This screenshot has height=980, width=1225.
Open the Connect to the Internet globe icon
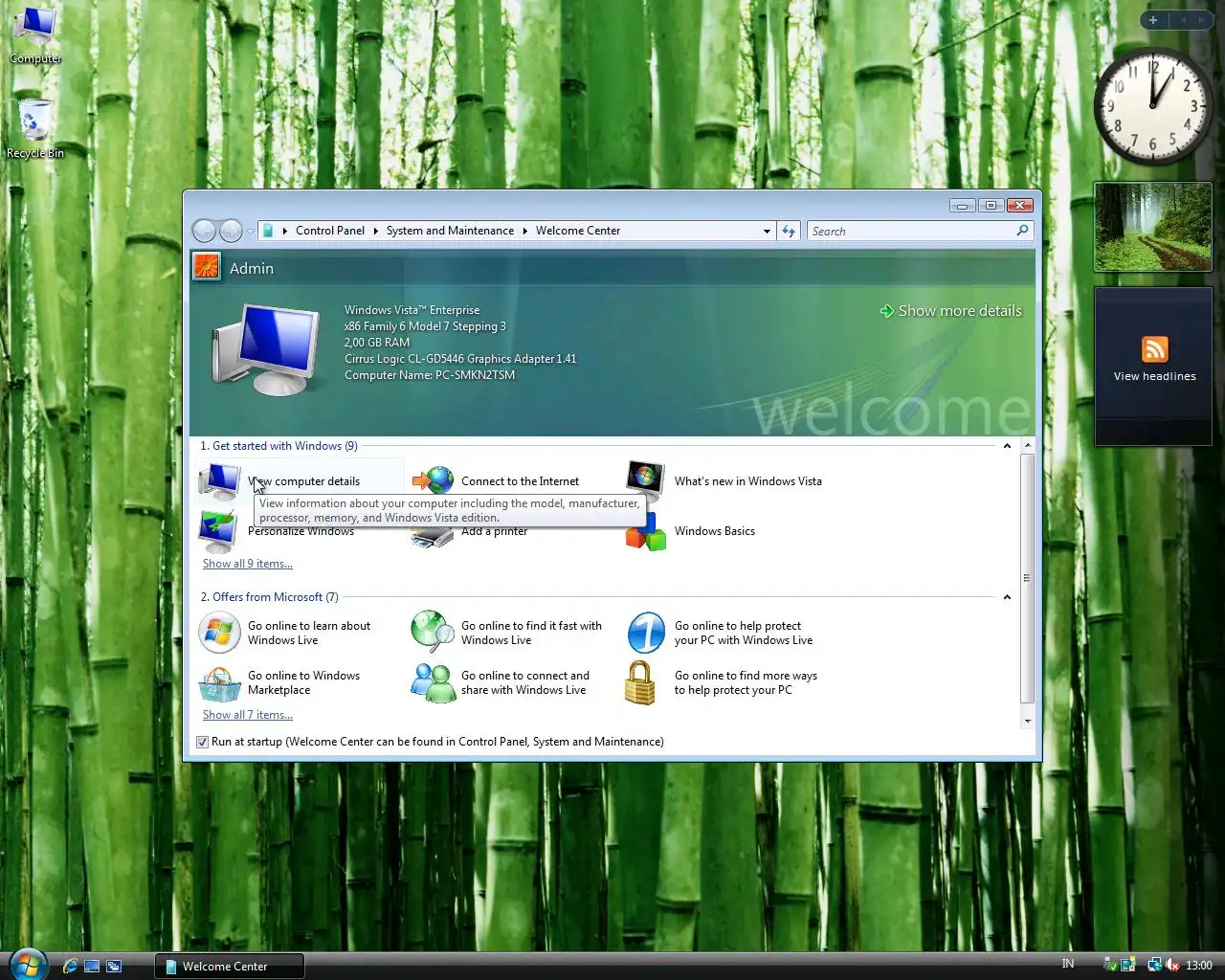tap(433, 480)
